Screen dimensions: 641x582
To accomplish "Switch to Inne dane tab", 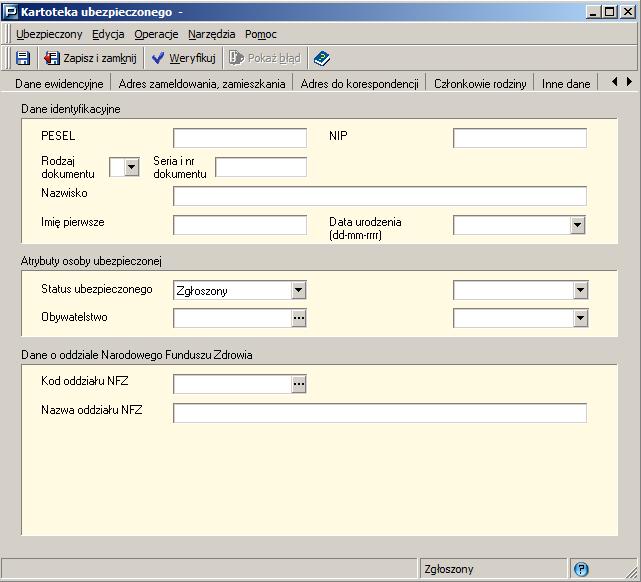I will click(566, 84).
